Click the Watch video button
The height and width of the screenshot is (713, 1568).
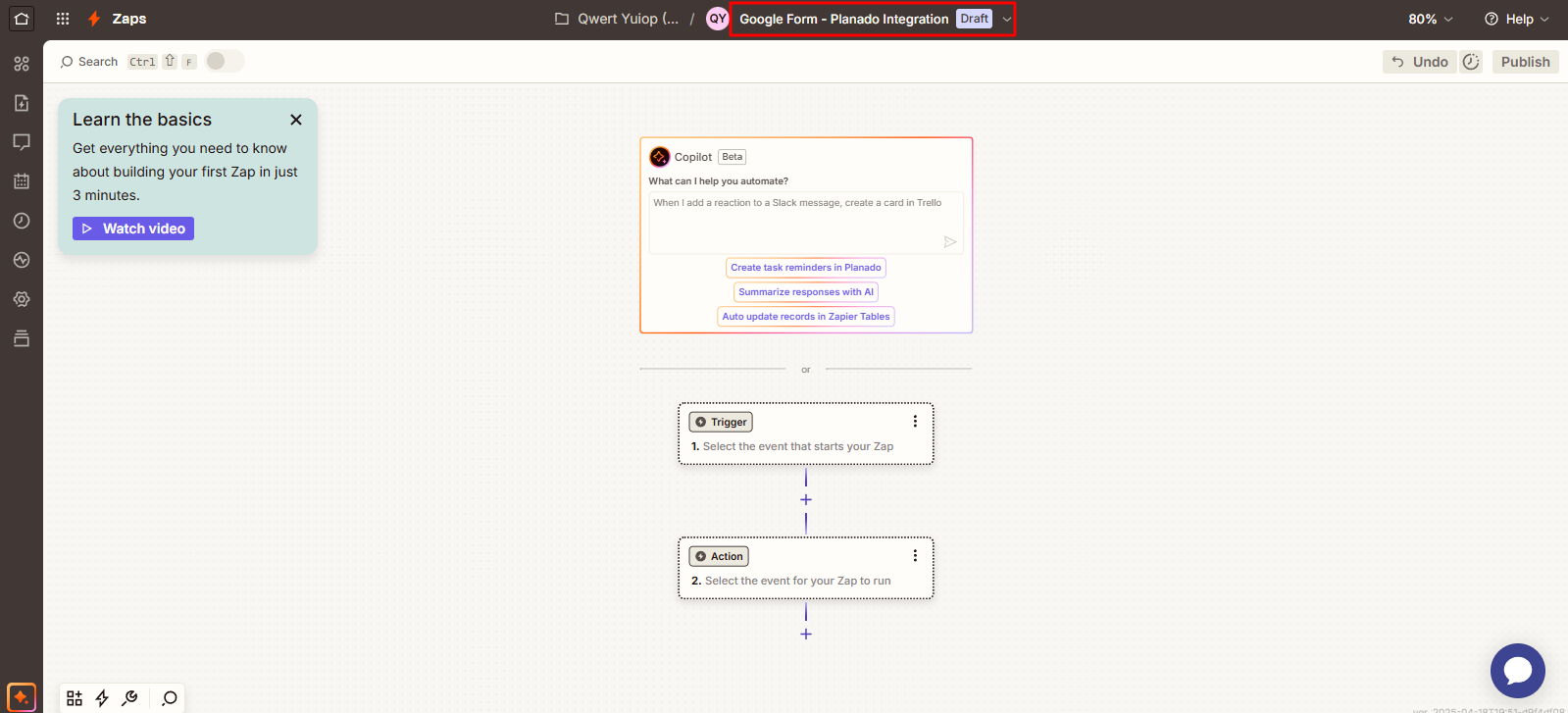[x=133, y=229]
